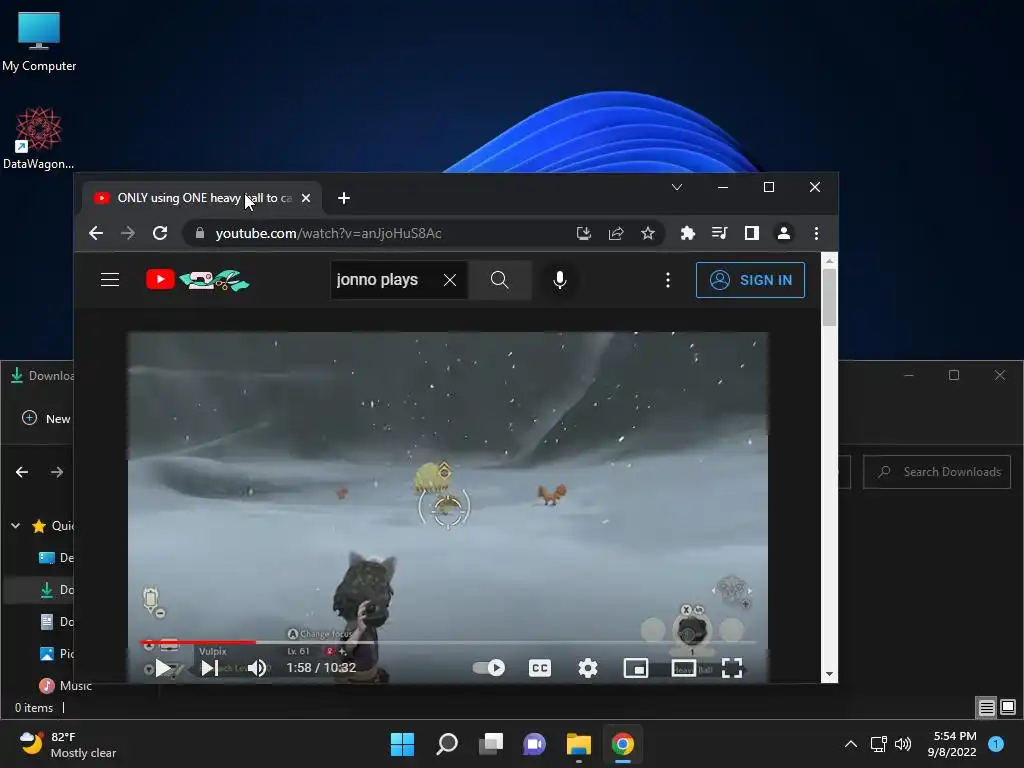Open the DataWagon desktop shortcut

39,138
